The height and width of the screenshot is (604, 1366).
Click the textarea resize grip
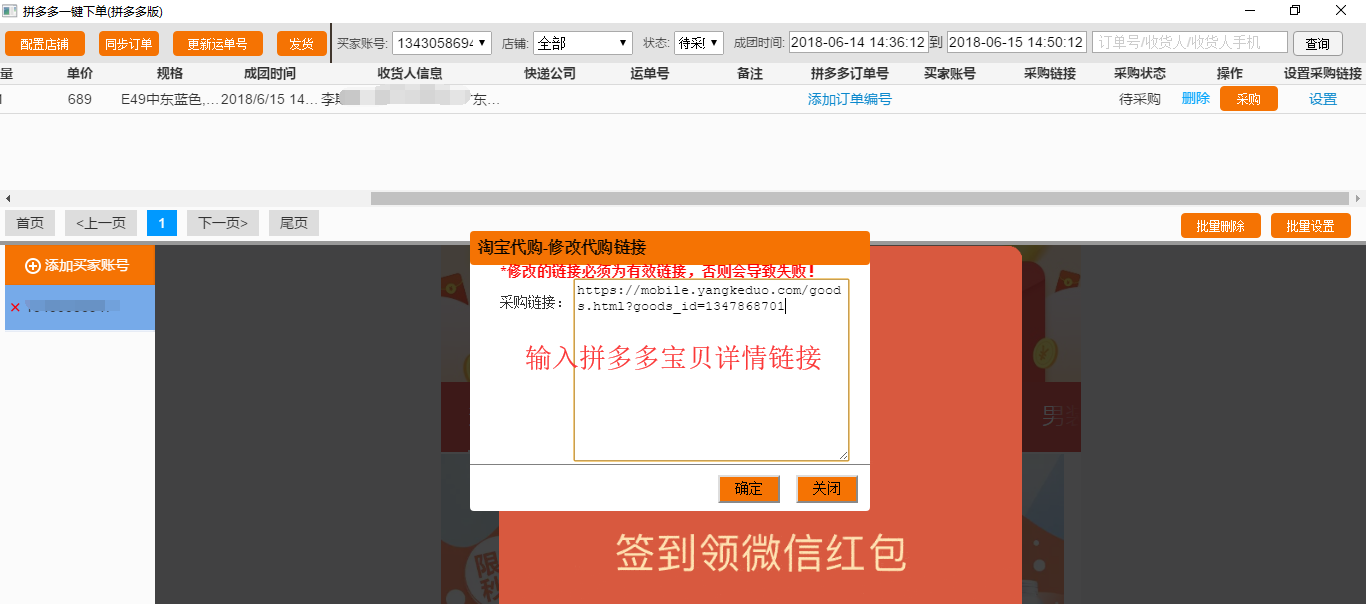pyautogui.click(x=842, y=454)
